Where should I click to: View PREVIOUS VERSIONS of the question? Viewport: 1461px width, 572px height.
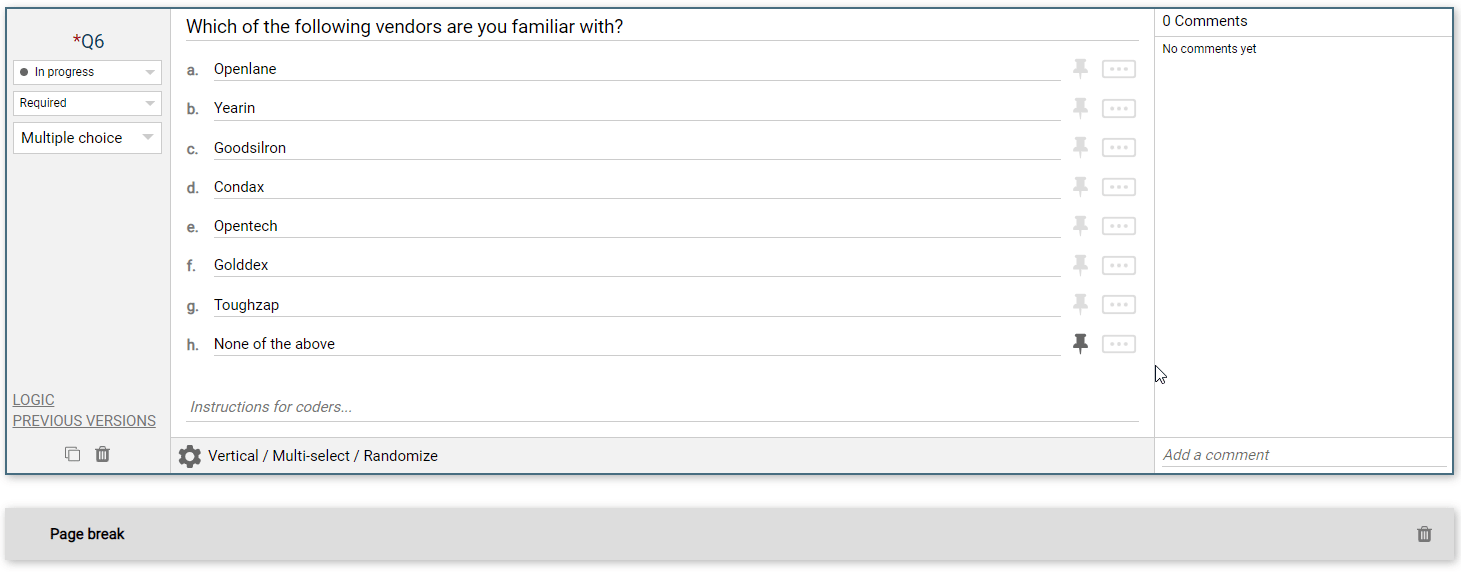[x=84, y=421]
